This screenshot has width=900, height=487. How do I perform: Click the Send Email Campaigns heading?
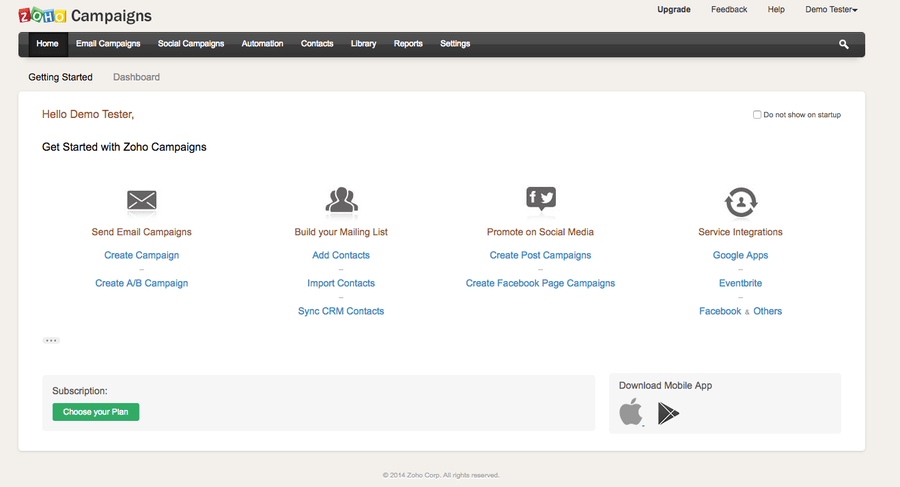(x=142, y=232)
